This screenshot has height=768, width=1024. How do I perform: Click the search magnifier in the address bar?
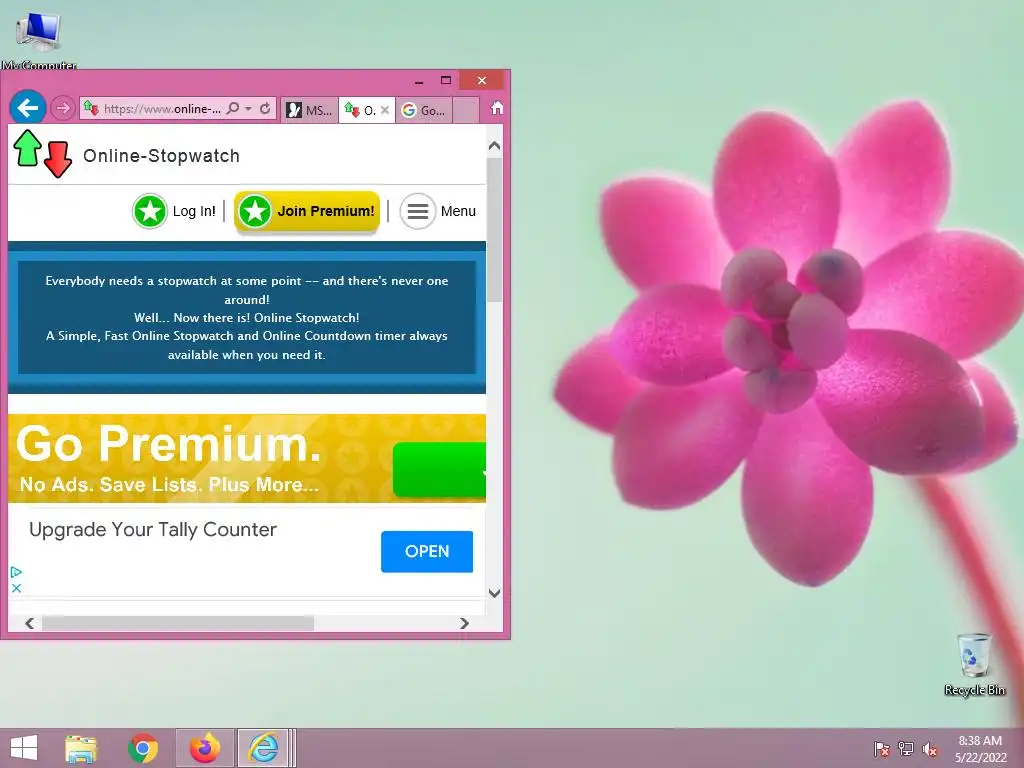pyautogui.click(x=232, y=108)
